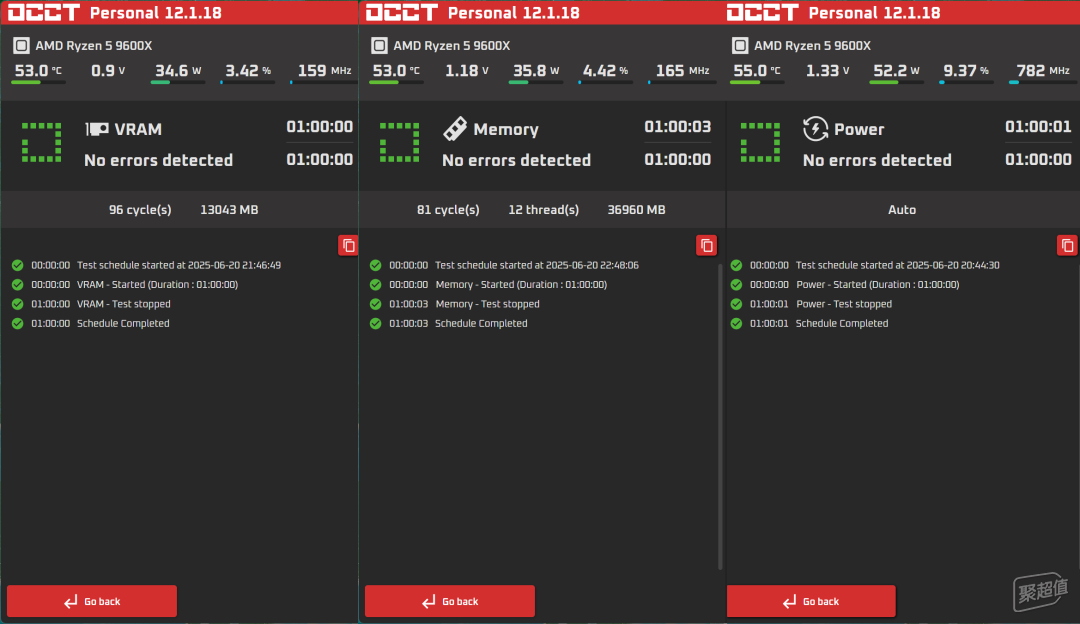Select the '81 cycle(s)' value
This screenshot has width=1080, height=624.
[448, 209]
